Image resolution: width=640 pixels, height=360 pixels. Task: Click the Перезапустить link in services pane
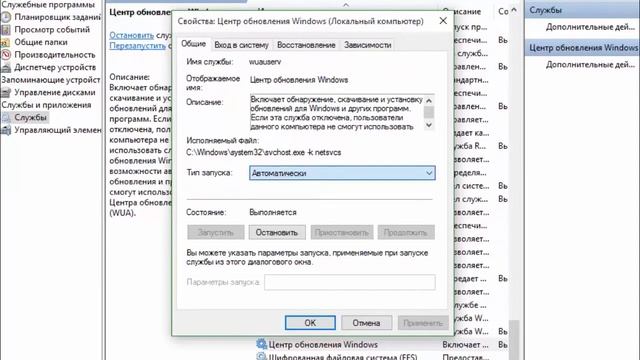138,46
